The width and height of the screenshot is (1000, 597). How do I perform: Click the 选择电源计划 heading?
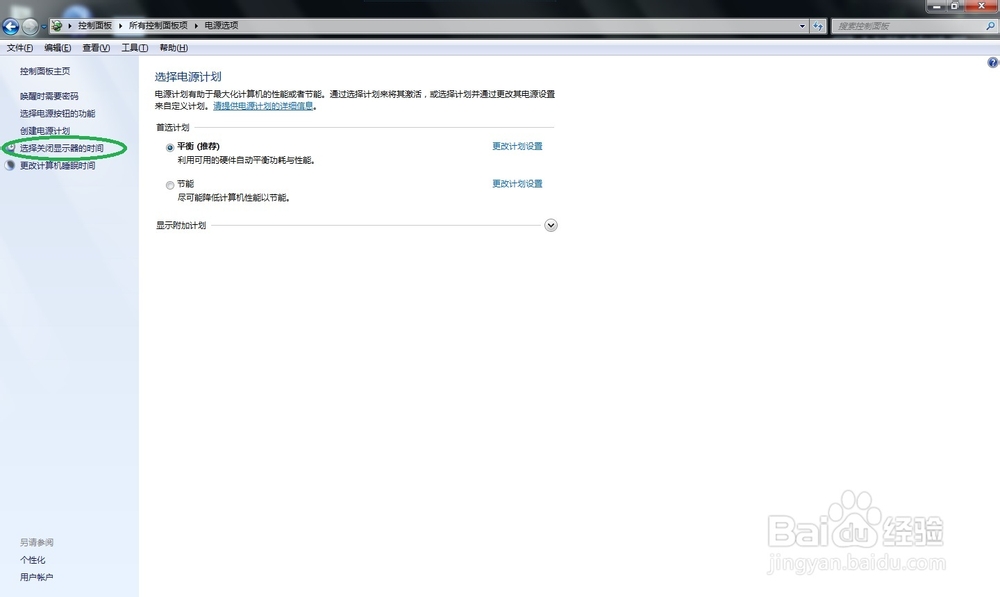click(188, 77)
